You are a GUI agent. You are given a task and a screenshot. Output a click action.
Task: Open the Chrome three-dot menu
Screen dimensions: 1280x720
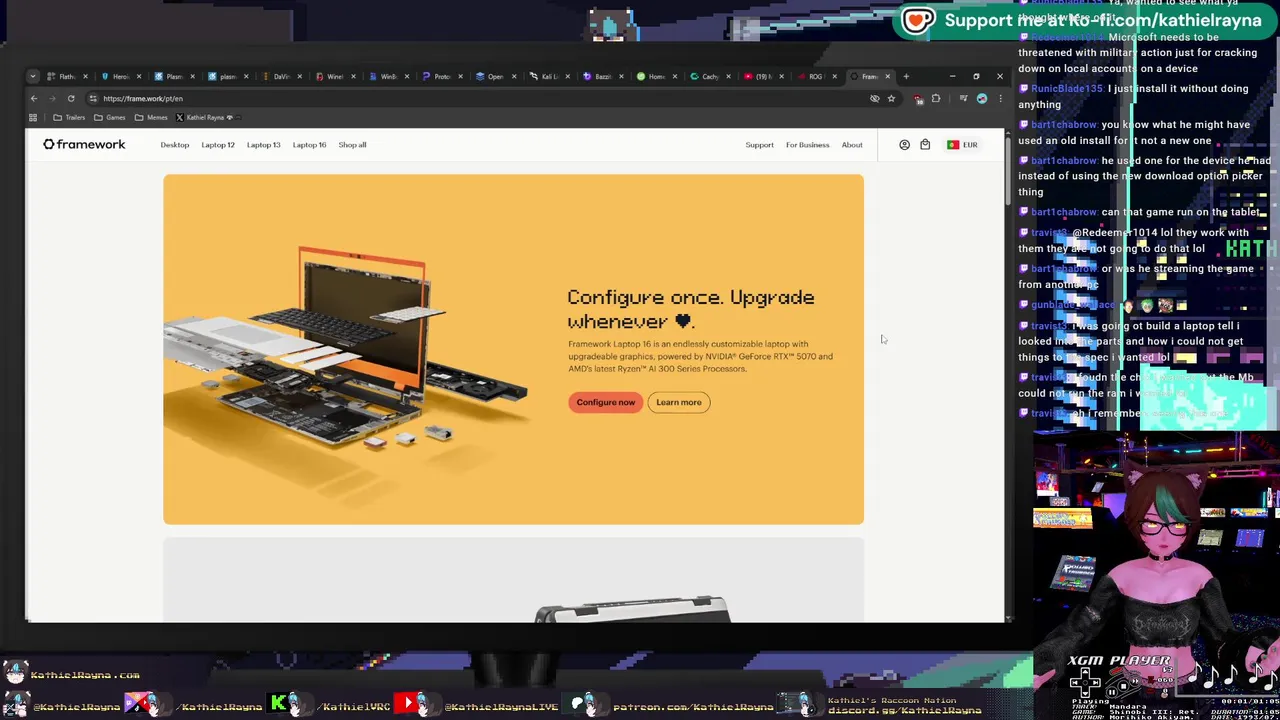tap(1000, 98)
